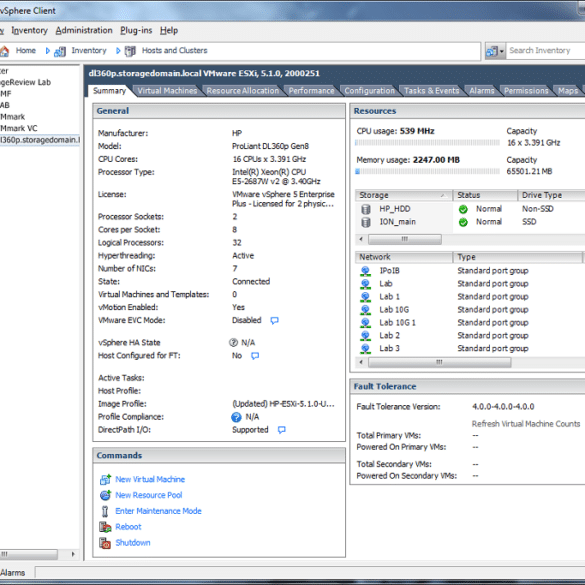Viewport: 585px width, 585px height.
Task: Click the Alarms status bar button
Action: click(13, 573)
